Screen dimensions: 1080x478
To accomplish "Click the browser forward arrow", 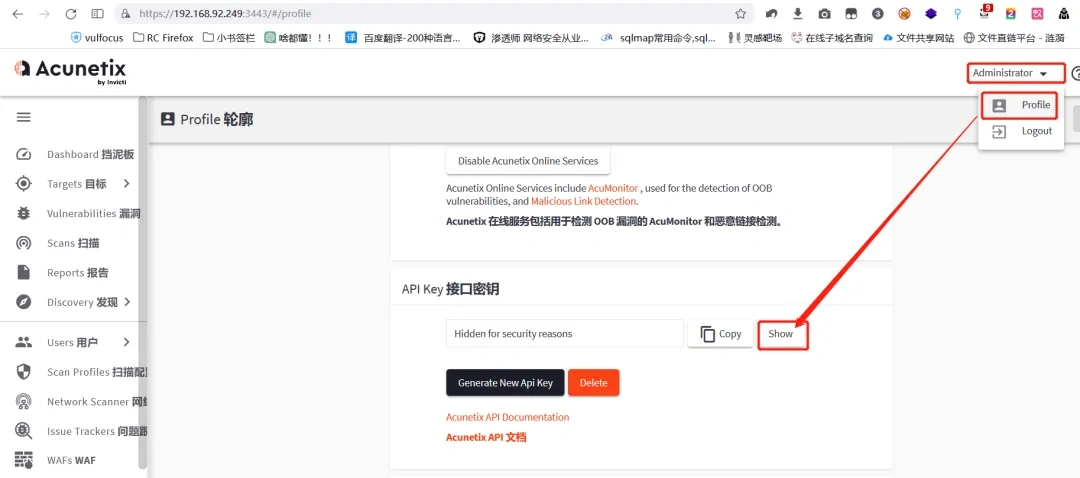I will pyautogui.click(x=44, y=14).
